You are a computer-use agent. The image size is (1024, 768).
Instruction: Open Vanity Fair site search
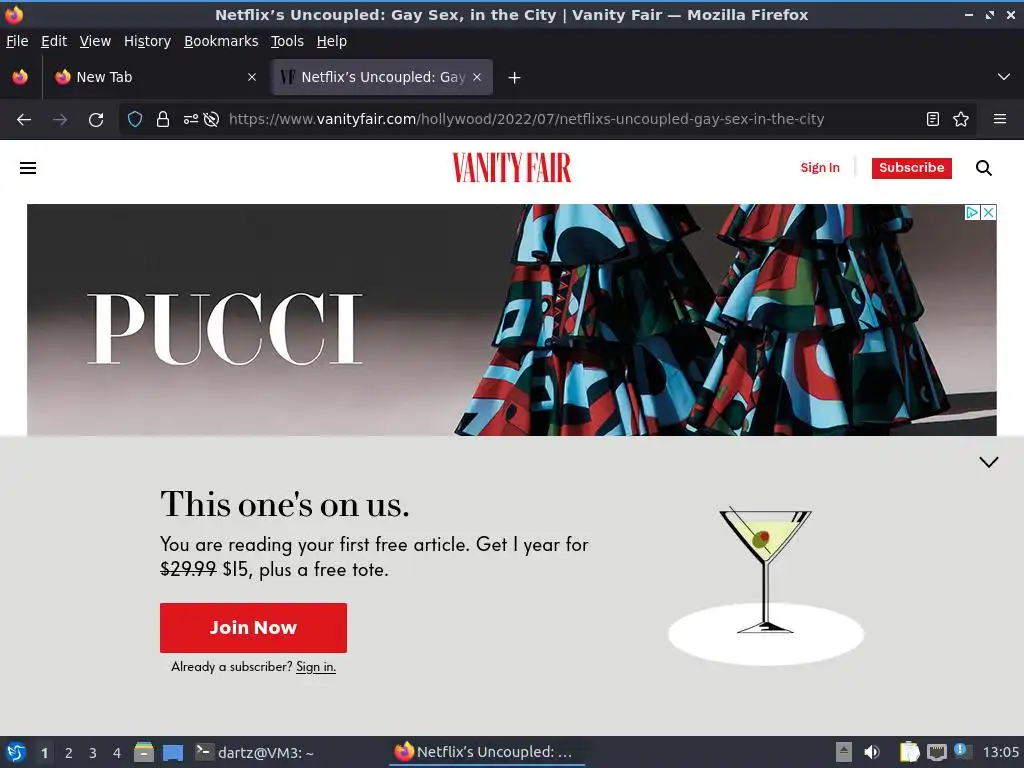click(x=984, y=168)
